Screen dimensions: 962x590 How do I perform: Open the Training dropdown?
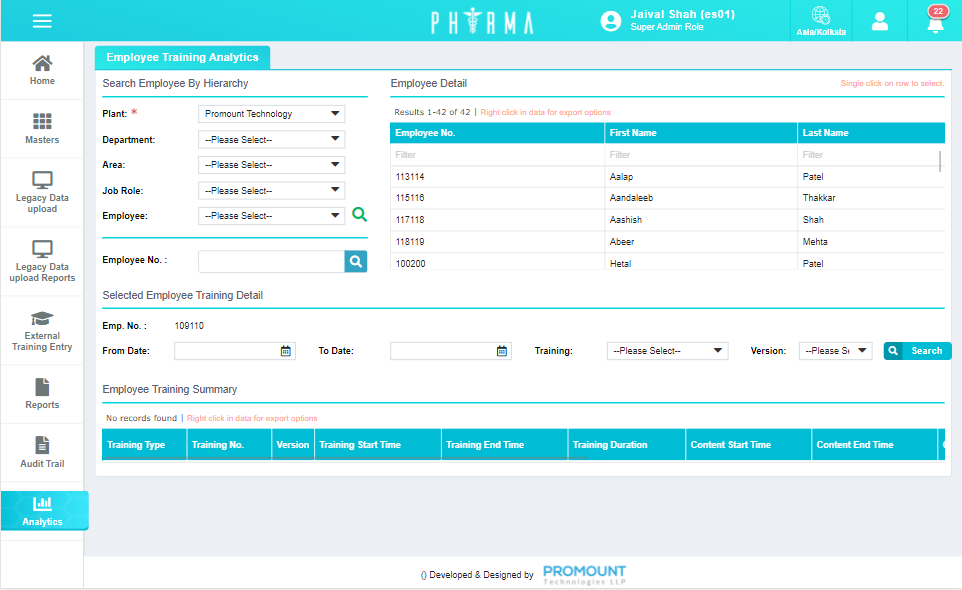point(667,351)
